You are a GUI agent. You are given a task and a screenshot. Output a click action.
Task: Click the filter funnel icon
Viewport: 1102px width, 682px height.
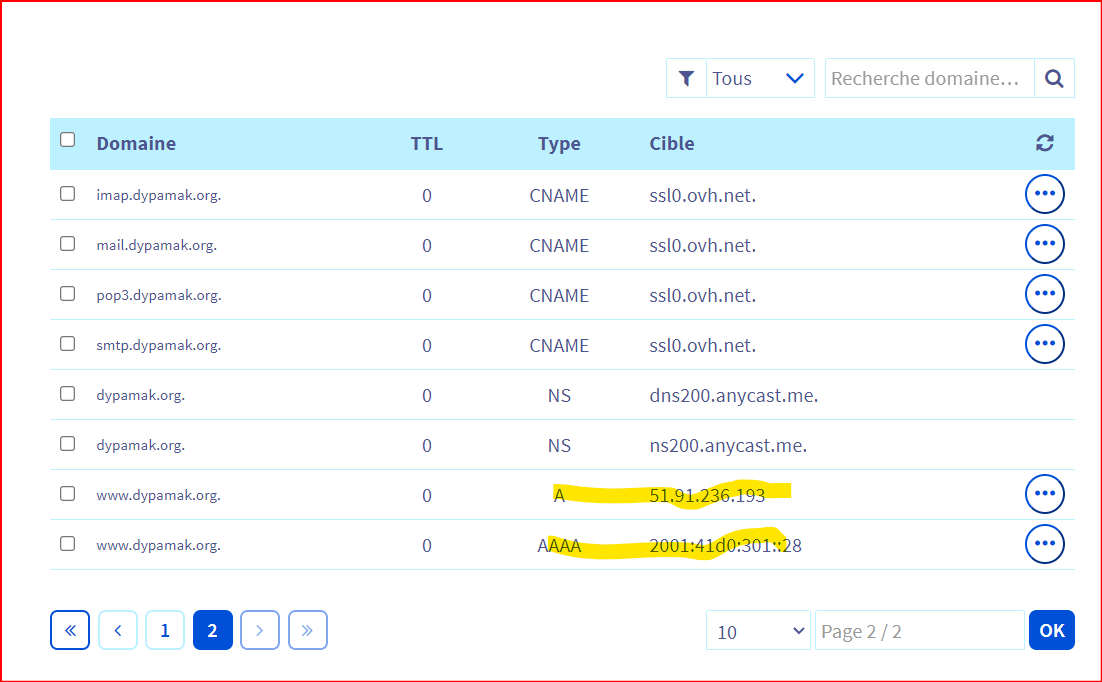(686, 79)
